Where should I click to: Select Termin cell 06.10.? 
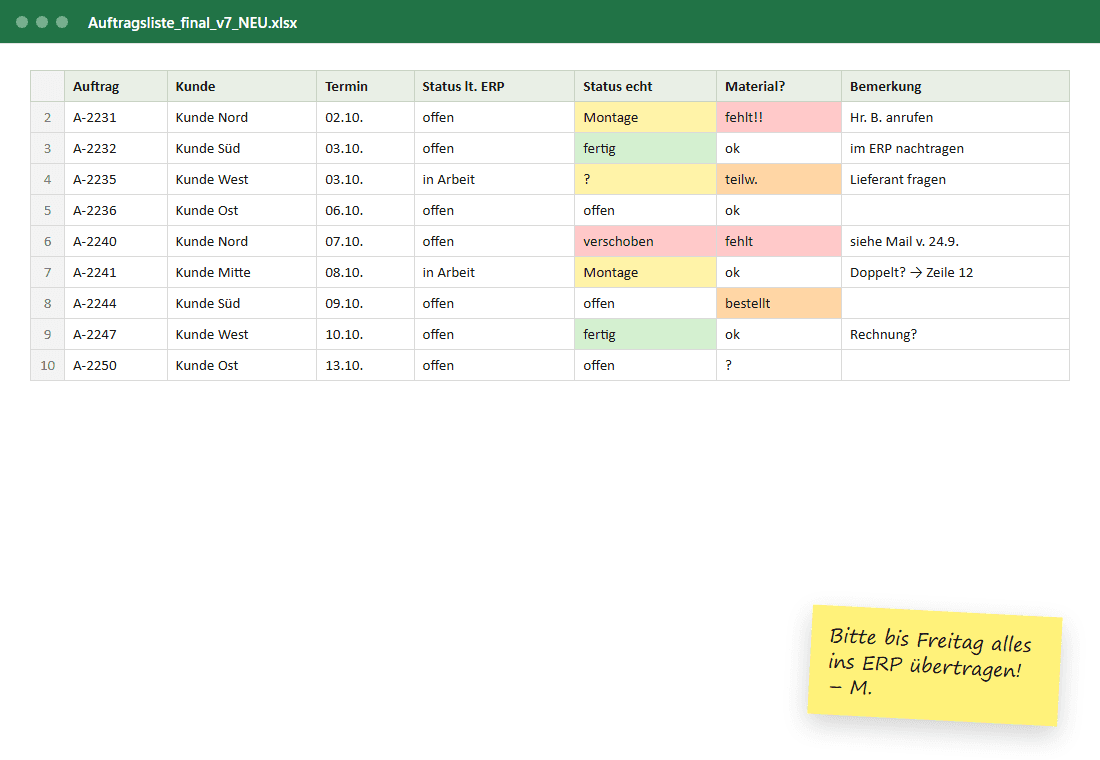pyautogui.click(x=365, y=211)
